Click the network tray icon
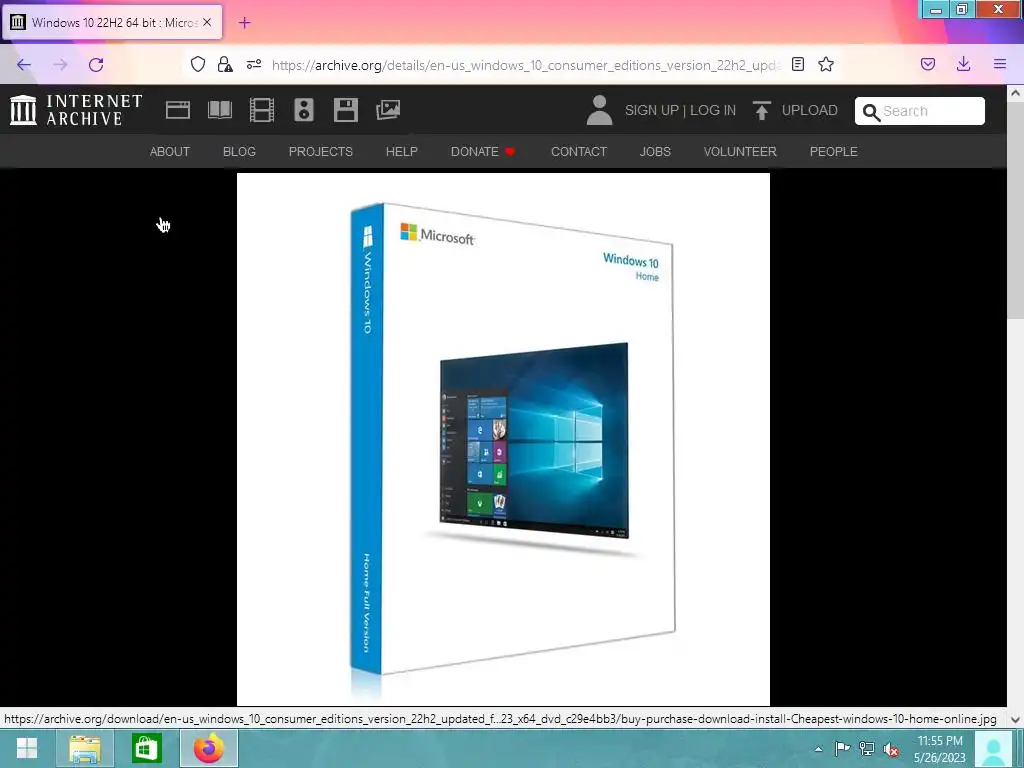1024x768 pixels. tap(867, 748)
